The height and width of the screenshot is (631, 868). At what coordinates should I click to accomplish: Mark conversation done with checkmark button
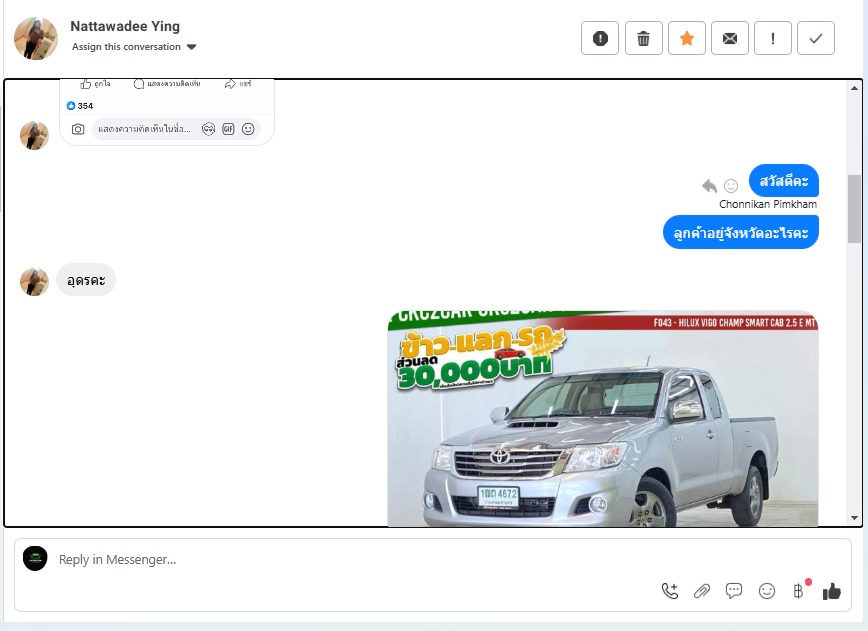(x=815, y=38)
